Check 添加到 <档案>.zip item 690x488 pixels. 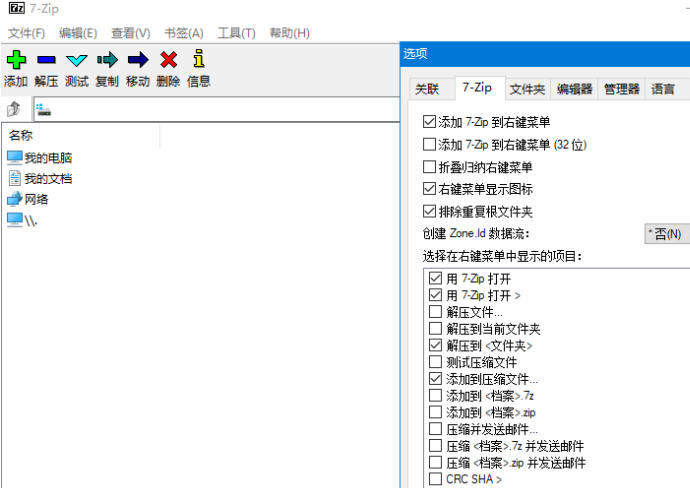(x=435, y=412)
